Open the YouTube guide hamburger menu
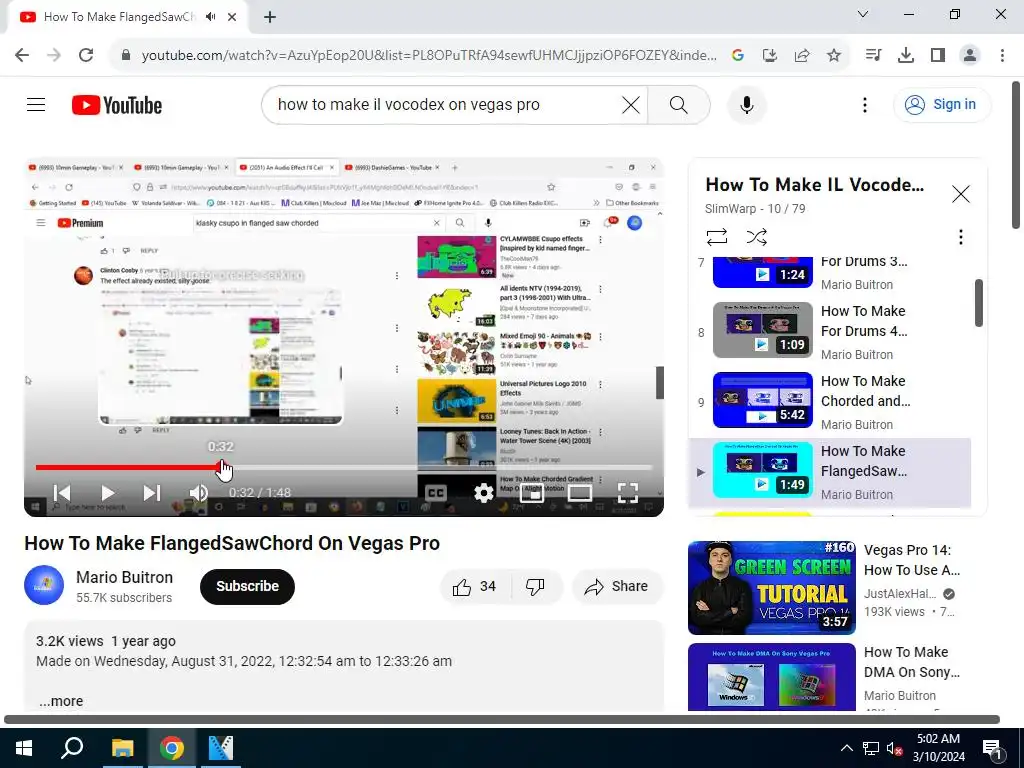This screenshot has height=768, width=1024. (36, 104)
